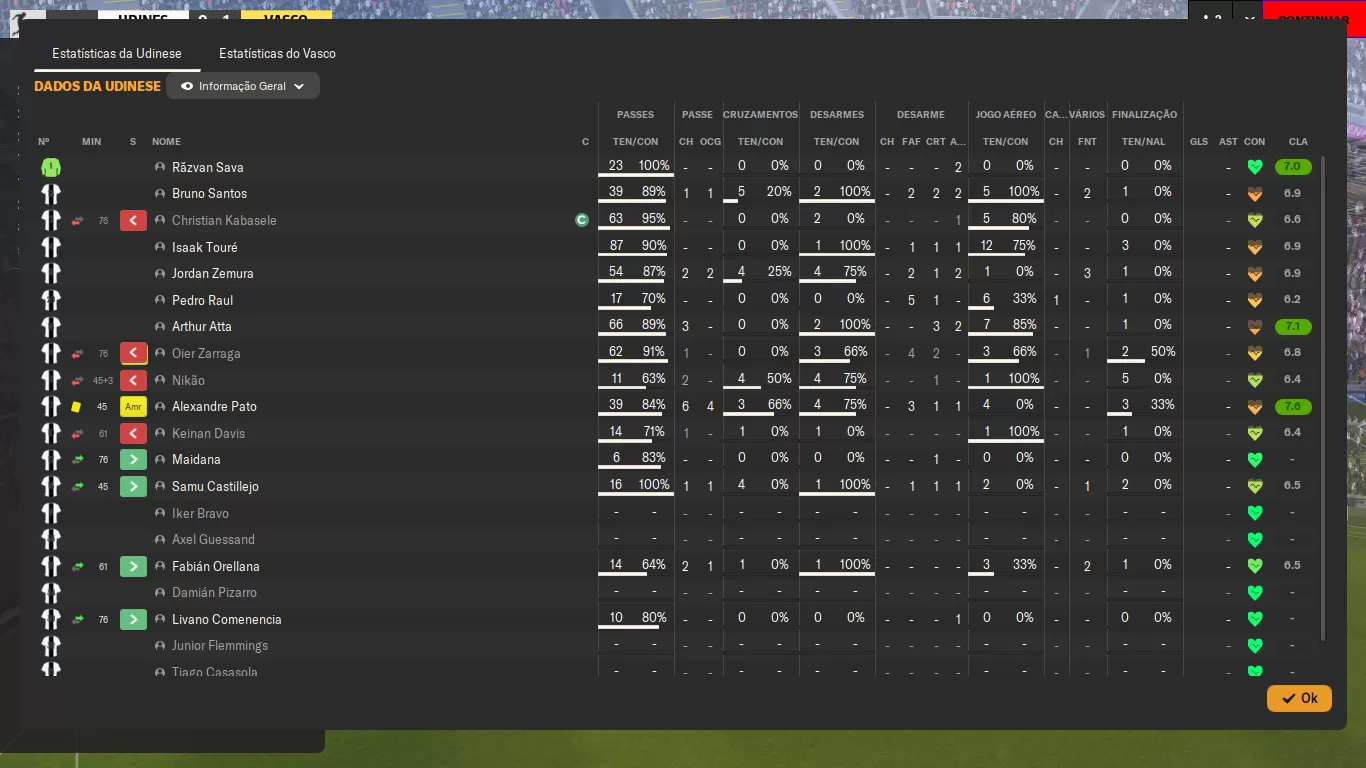Click Alexandre Pato's yellow Amr card badge

pyautogui.click(x=133, y=407)
